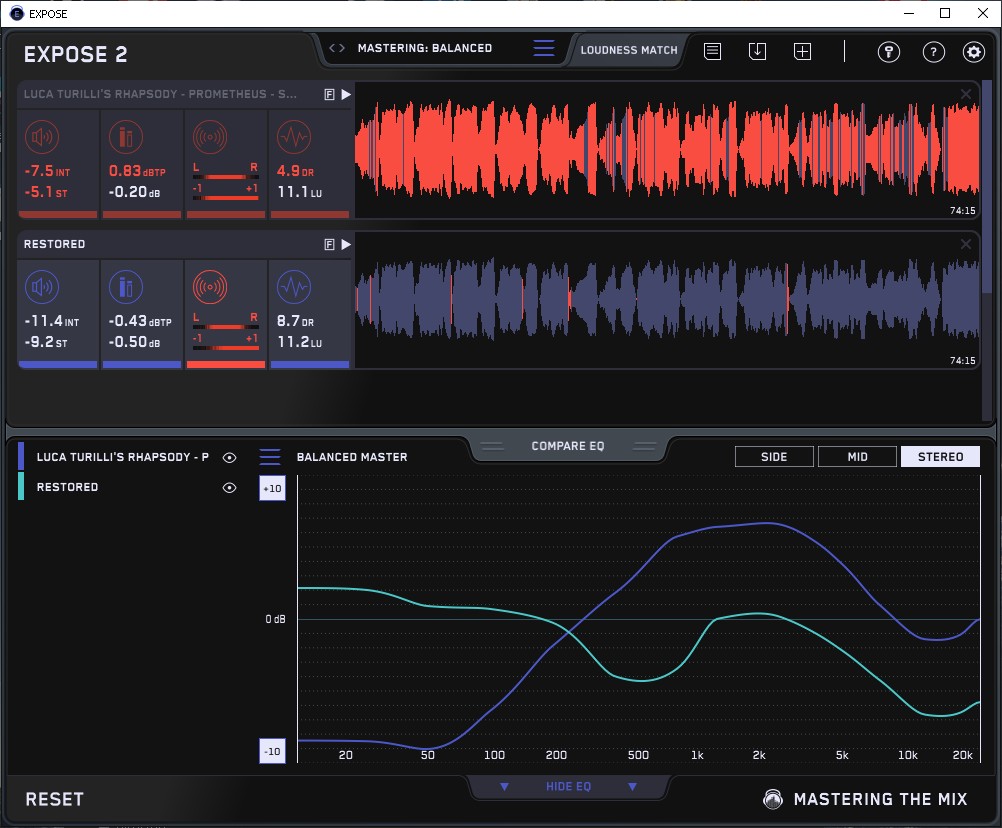Click the Luca Turilli's Rhapsody waveform
The image size is (1002, 828).
coord(667,150)
